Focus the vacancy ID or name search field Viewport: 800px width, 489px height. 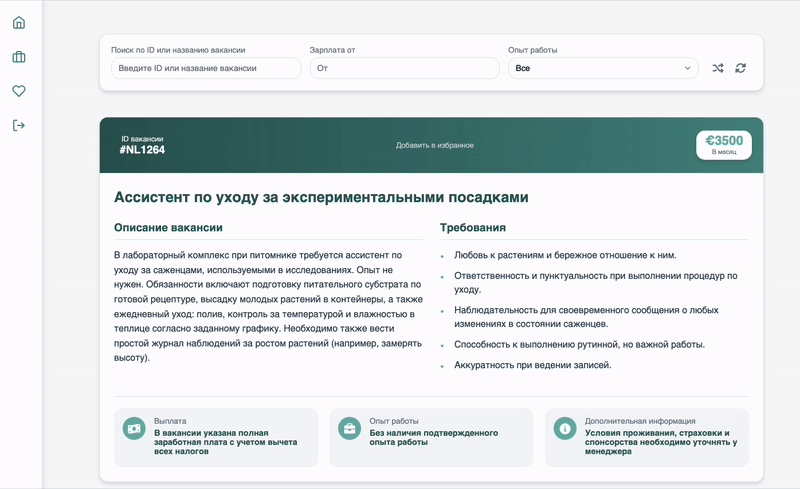206,68
